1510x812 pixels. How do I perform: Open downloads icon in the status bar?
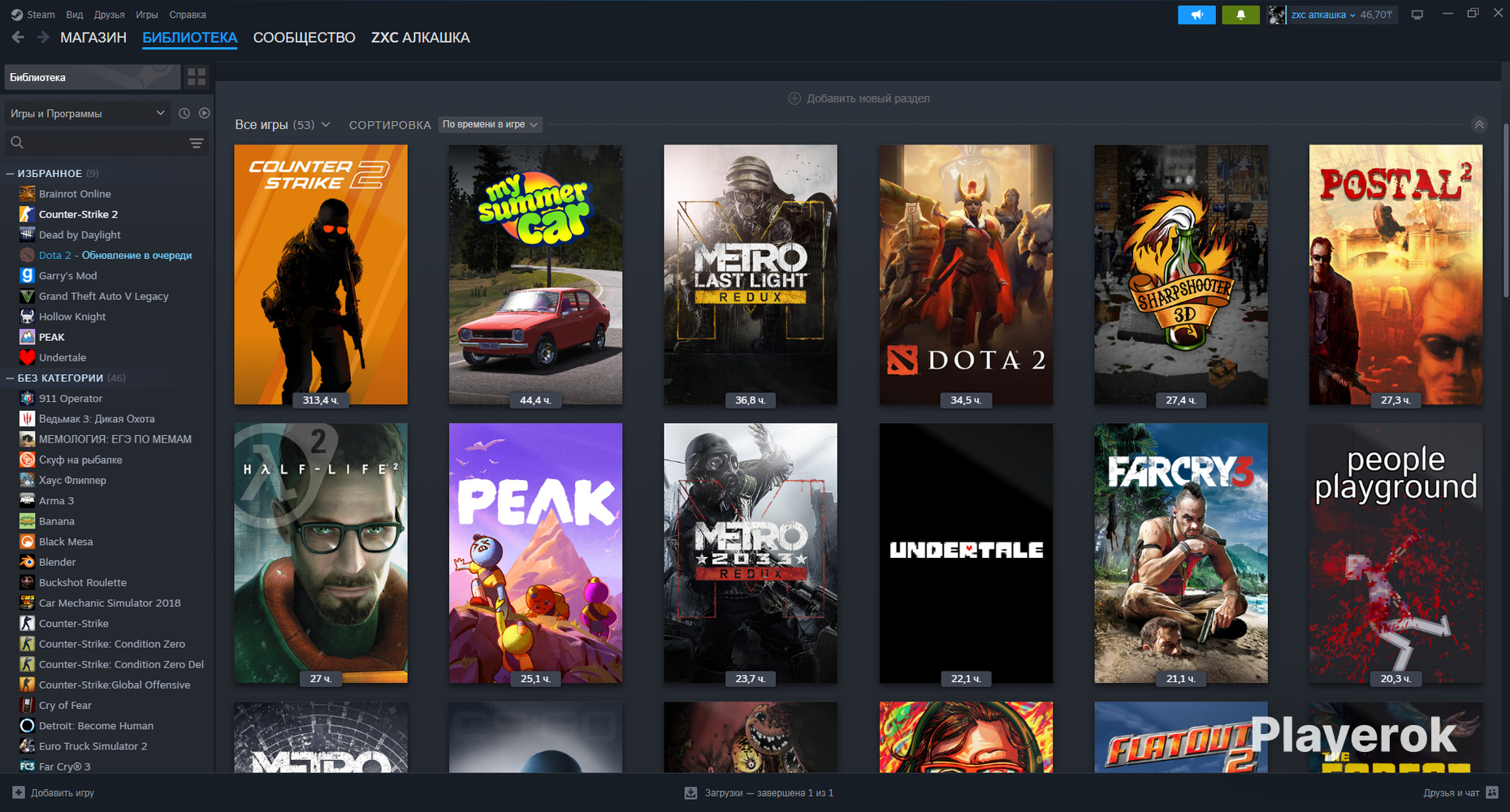(690, 793)
